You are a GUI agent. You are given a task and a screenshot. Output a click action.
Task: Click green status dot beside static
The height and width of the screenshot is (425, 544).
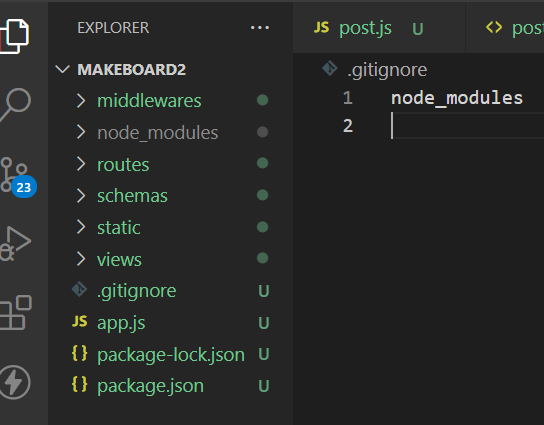pyautogui.click(x=263, y=227)
